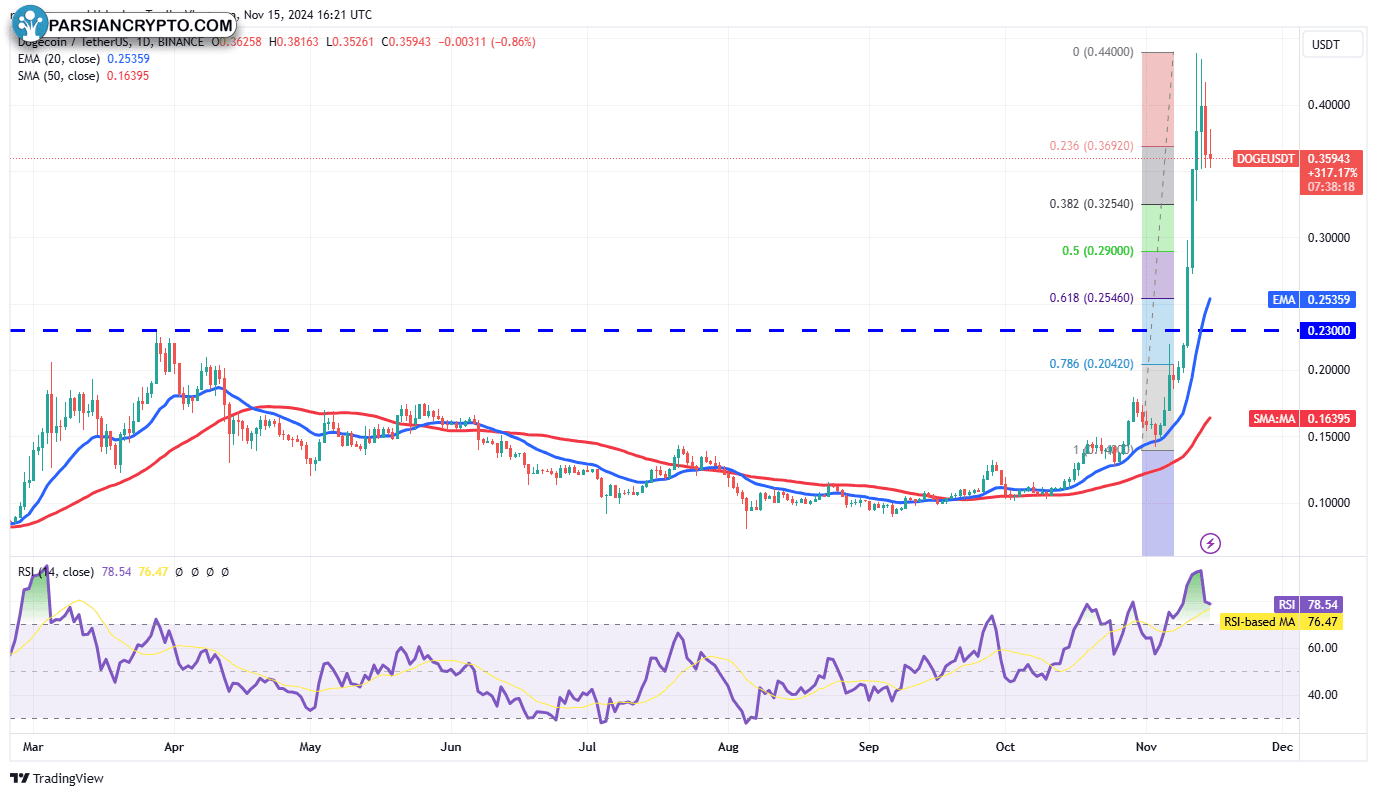The height and width of the screenshot is (796, 1377).
Task: Click the SMA value 0.16395 in legend
Action: click(128, 76)
